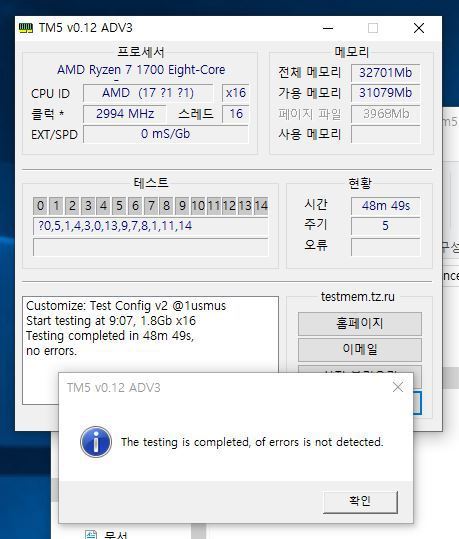Viewport: 459px width, 539px height.
Task: Close the TM5 completion message dialog
Action: (x=398, y=387)
